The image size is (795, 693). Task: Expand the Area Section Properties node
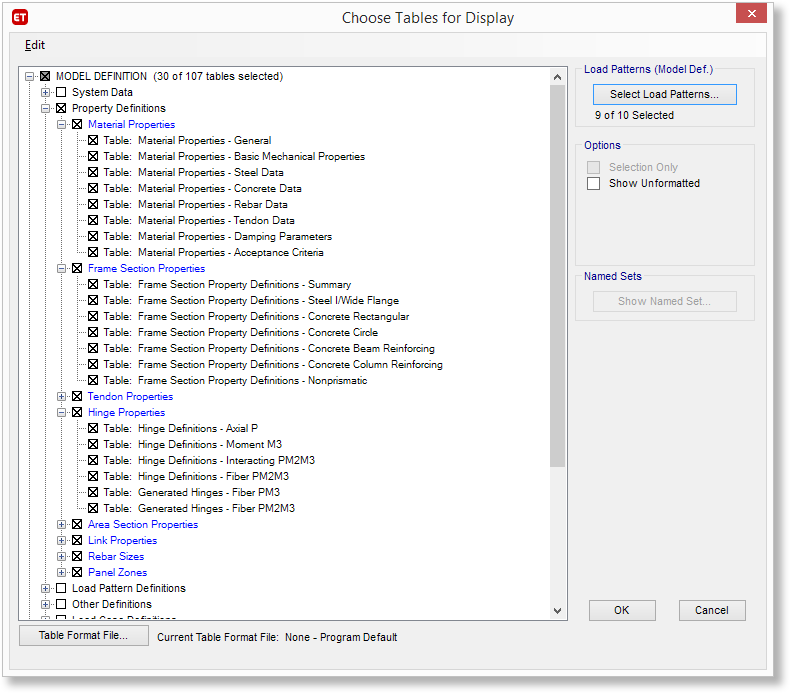61,524
